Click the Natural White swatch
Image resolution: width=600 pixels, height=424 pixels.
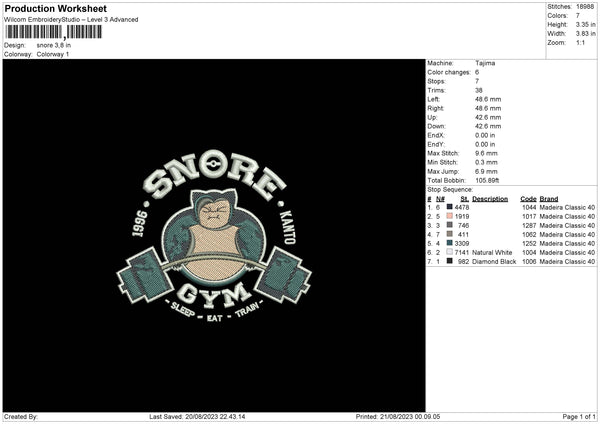(450, 252)
